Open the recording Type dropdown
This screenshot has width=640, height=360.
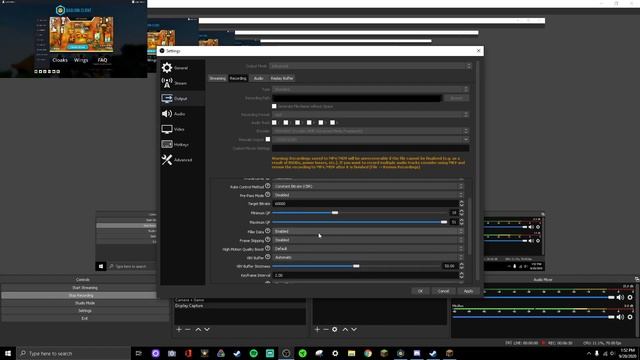[x=371, y=89]
